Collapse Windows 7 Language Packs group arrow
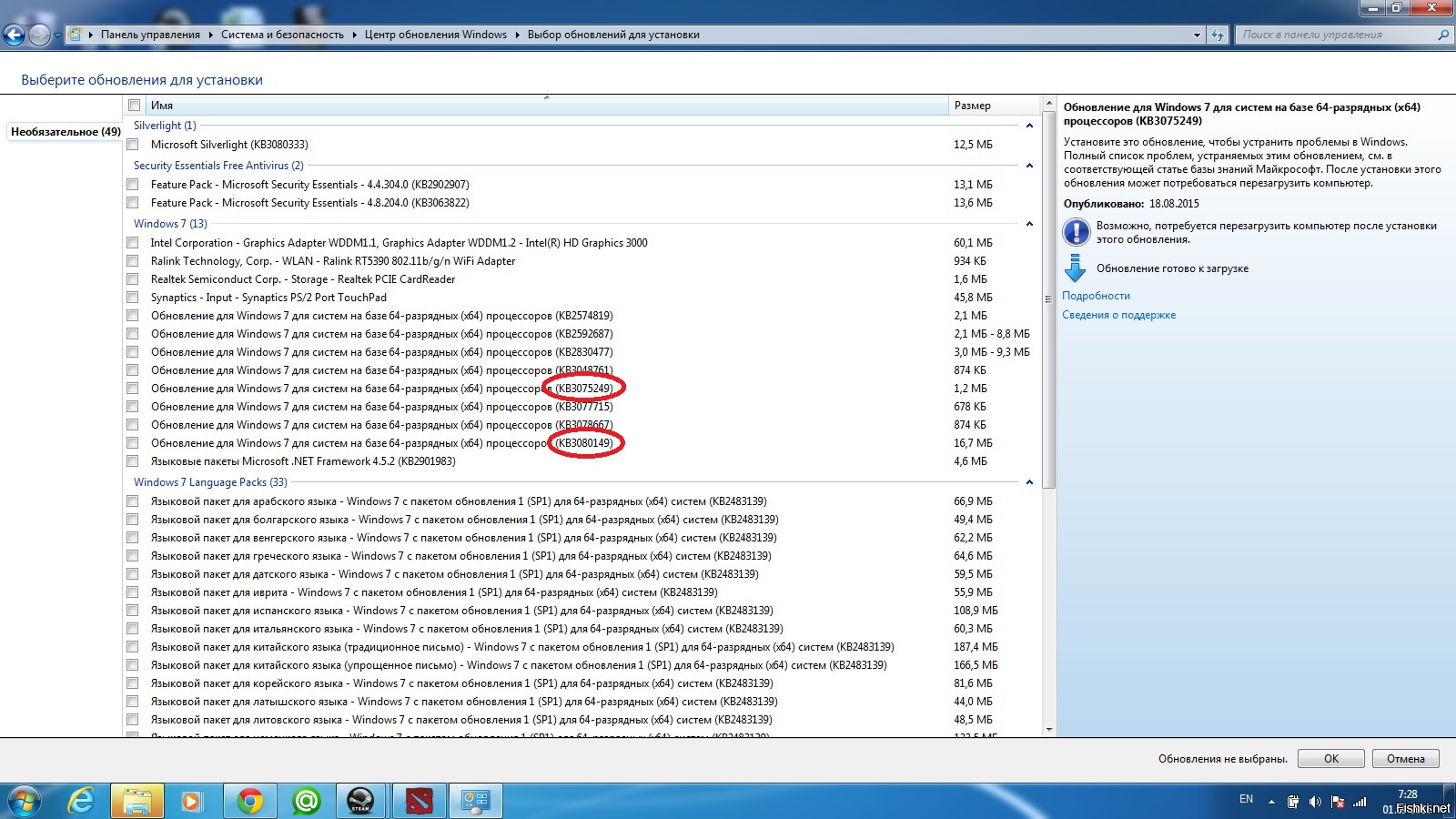 coord(1029,482)
